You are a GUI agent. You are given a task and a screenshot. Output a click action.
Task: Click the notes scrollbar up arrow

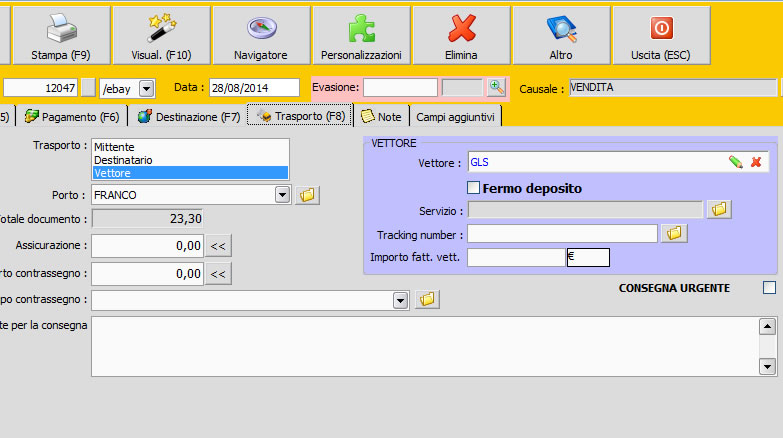click(767, 327)
